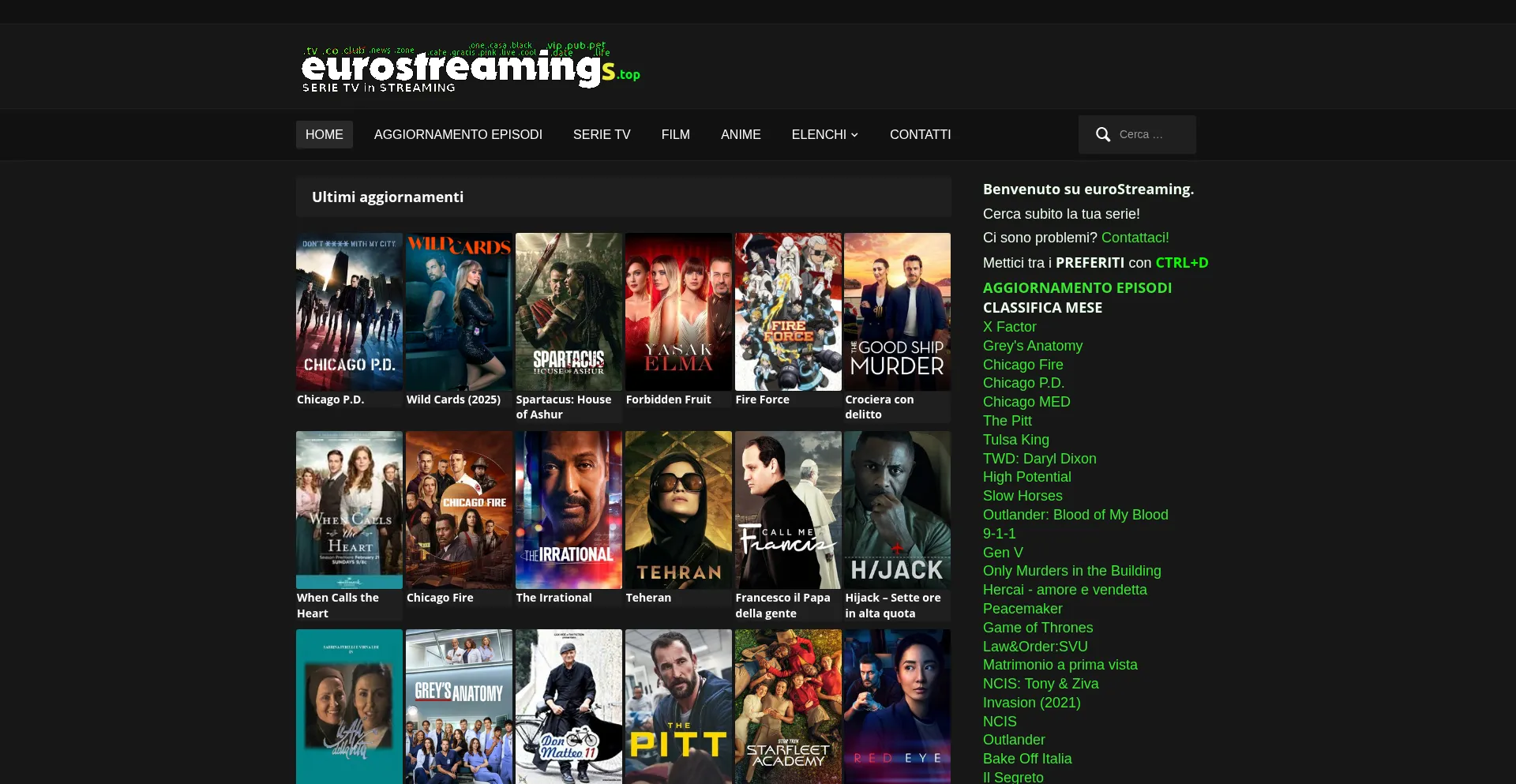
Task: Go to the SERIE TV menu
Action: 602,135
